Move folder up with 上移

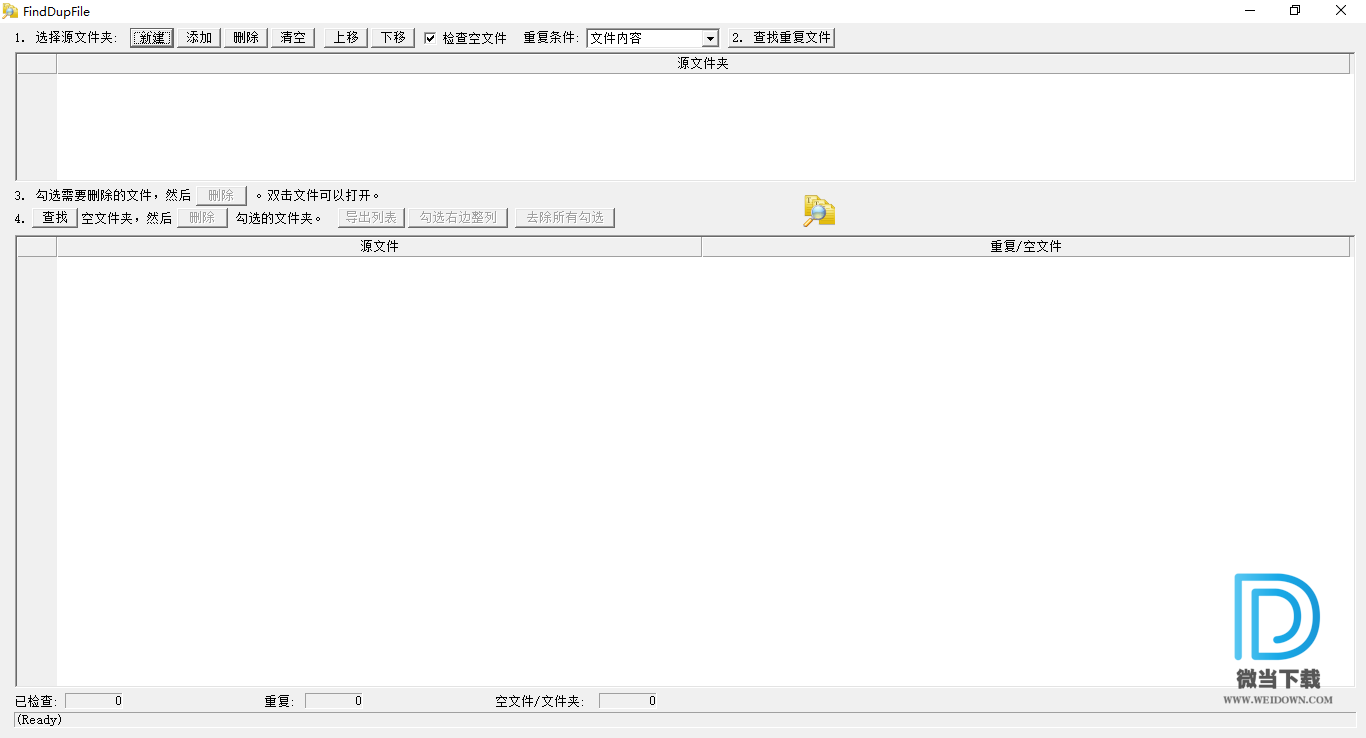click(346, 38)
